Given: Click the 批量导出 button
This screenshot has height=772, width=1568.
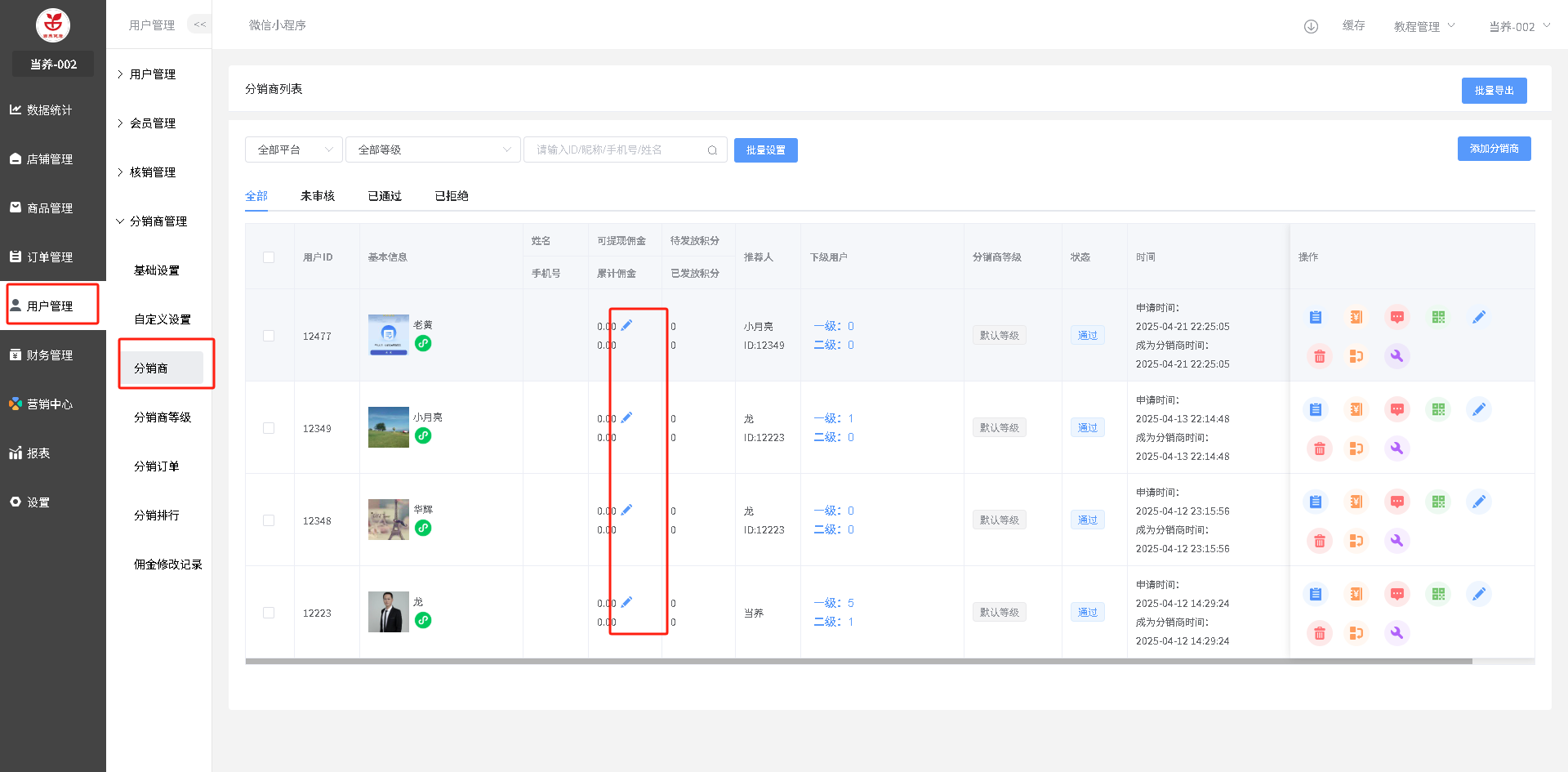Looking at the screenshot, I should (1494, 91).
